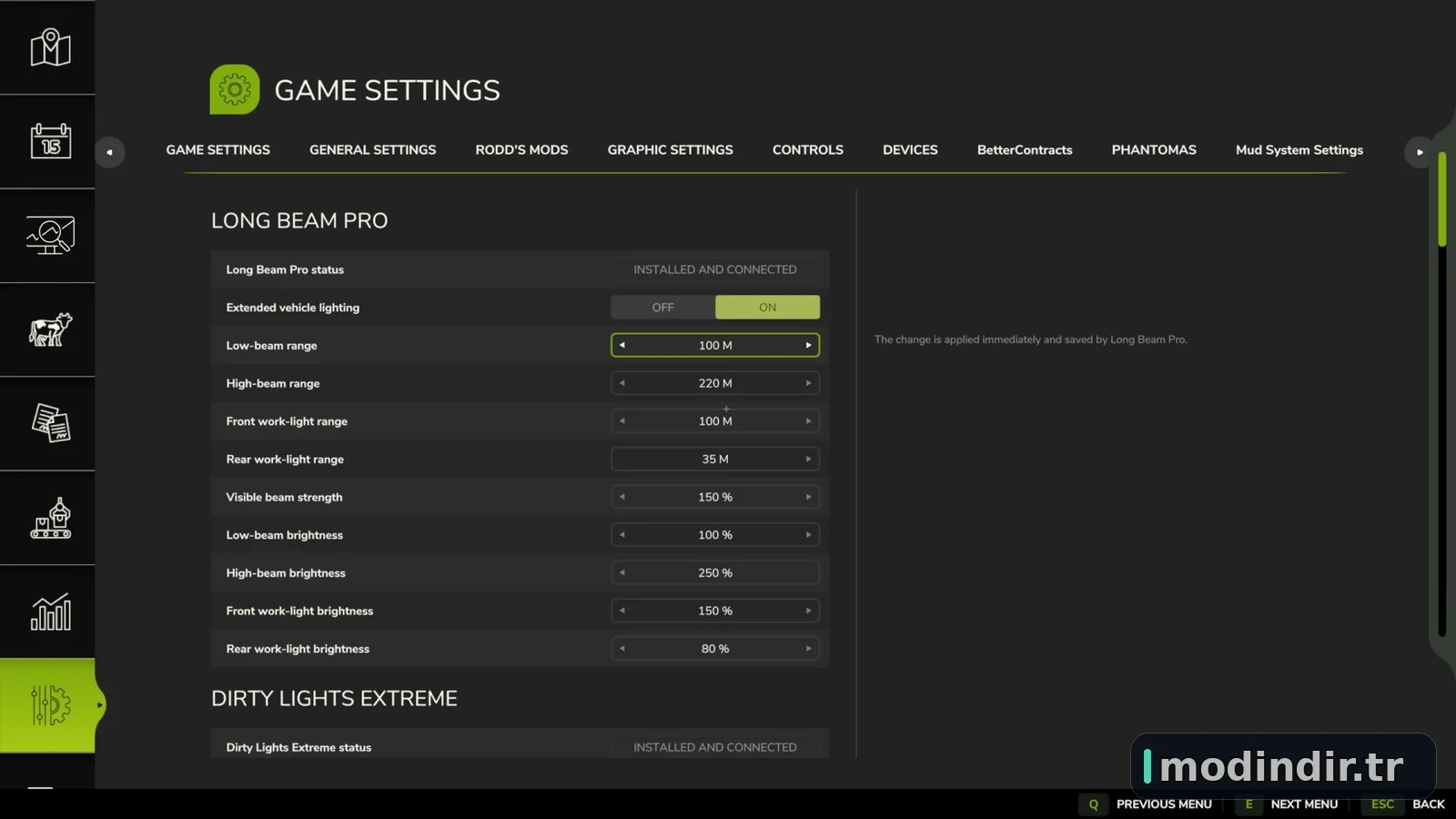Viewport: 1456px width, 819px height.
Task: Increase Front work-light brightness value
Action: click(x=808, y=611)
